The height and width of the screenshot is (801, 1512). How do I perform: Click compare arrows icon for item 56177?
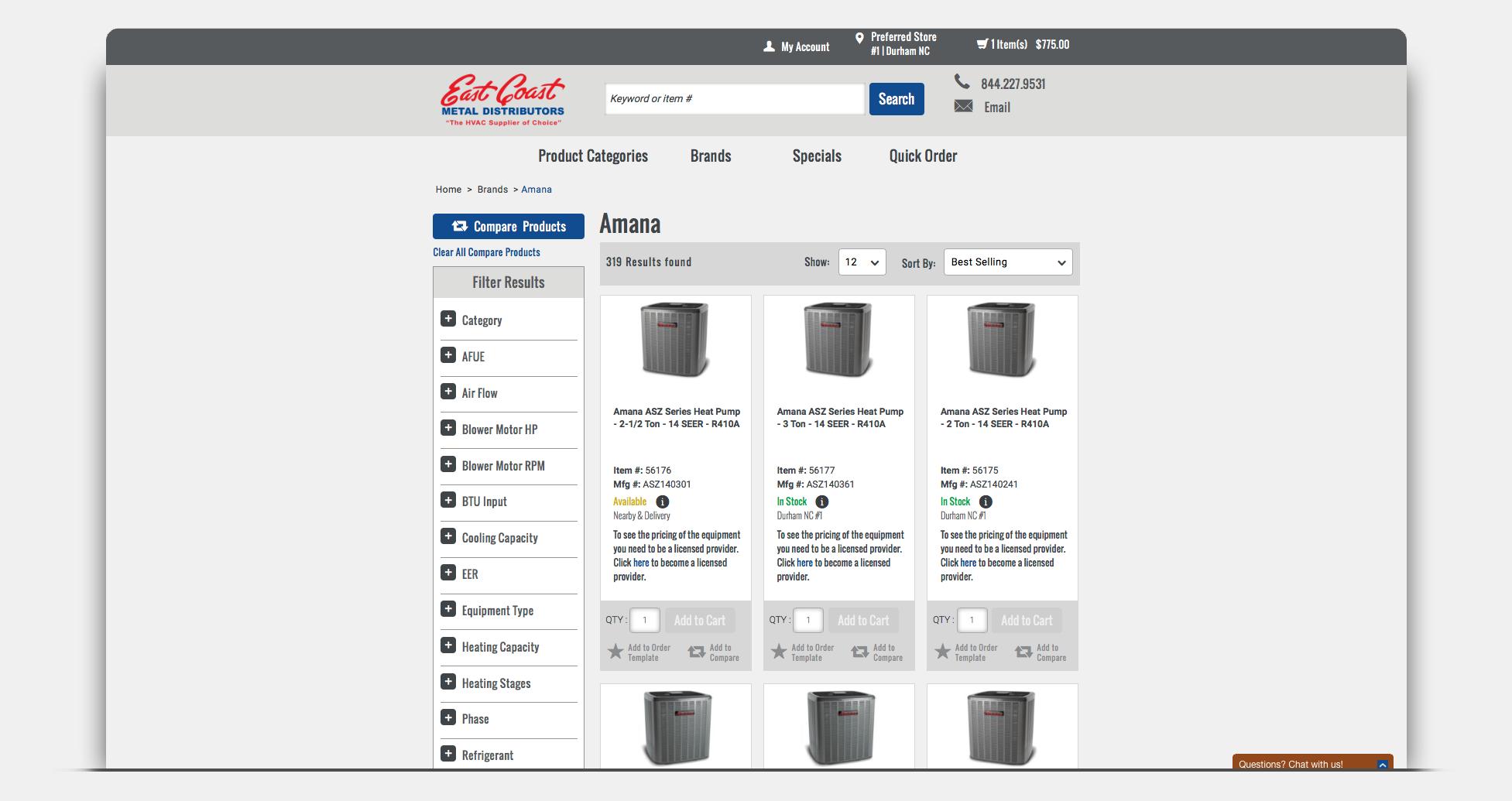click(860, 652)
